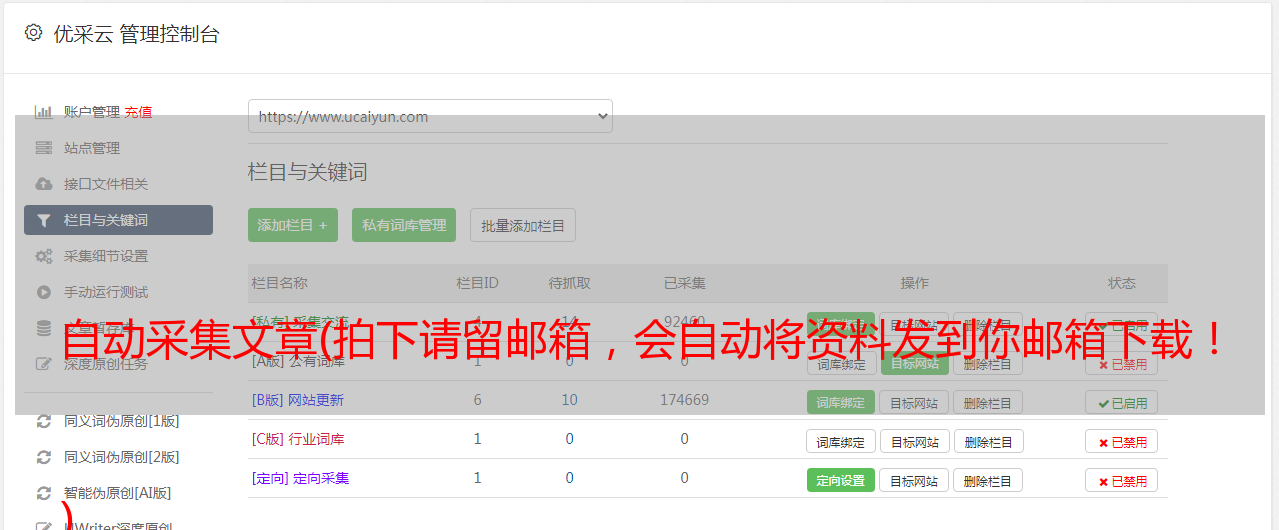1279x530 pixels.
Task: Click the 已采集 value 174669
Action: pos(684,400)
